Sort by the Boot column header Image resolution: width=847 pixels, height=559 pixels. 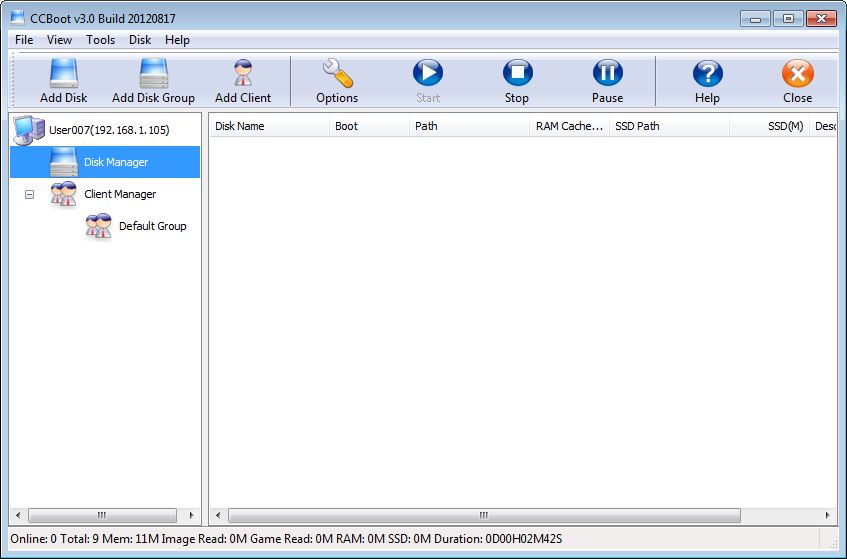pyautogui.click(x=369, y=126)
